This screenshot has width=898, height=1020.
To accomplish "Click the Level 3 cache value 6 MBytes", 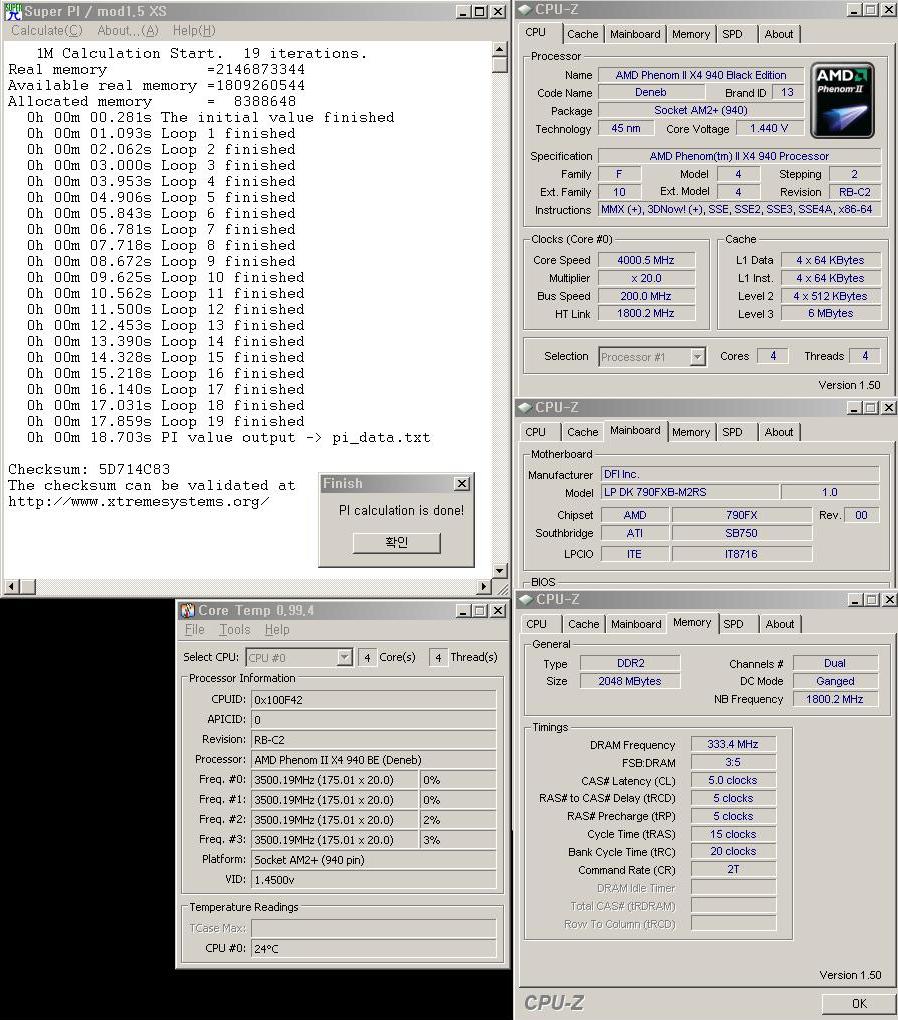I will tap(830, 314).
